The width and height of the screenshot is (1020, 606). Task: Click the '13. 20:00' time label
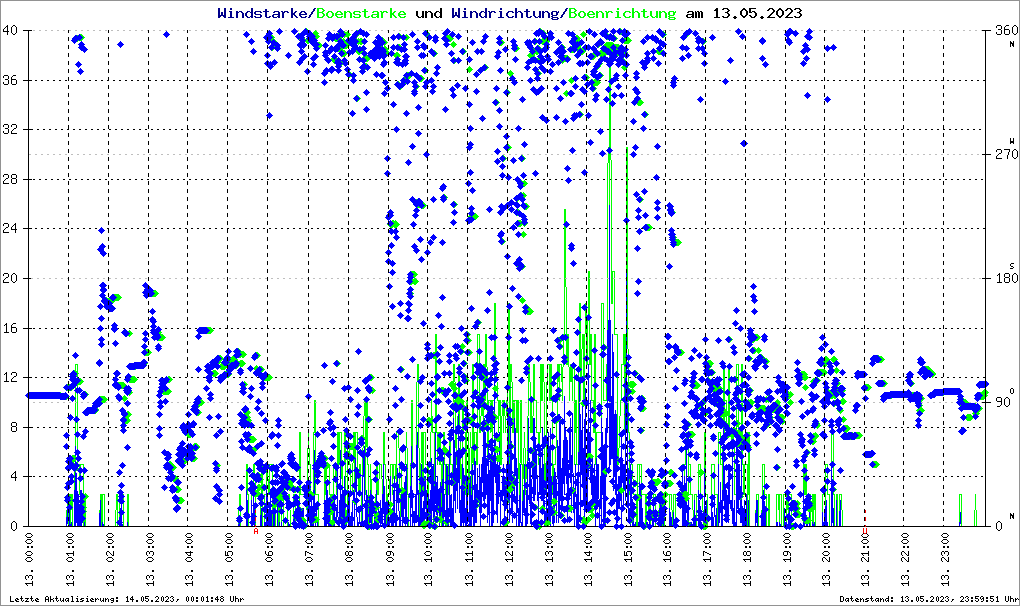pyautogui.click(x=826, y=559)
